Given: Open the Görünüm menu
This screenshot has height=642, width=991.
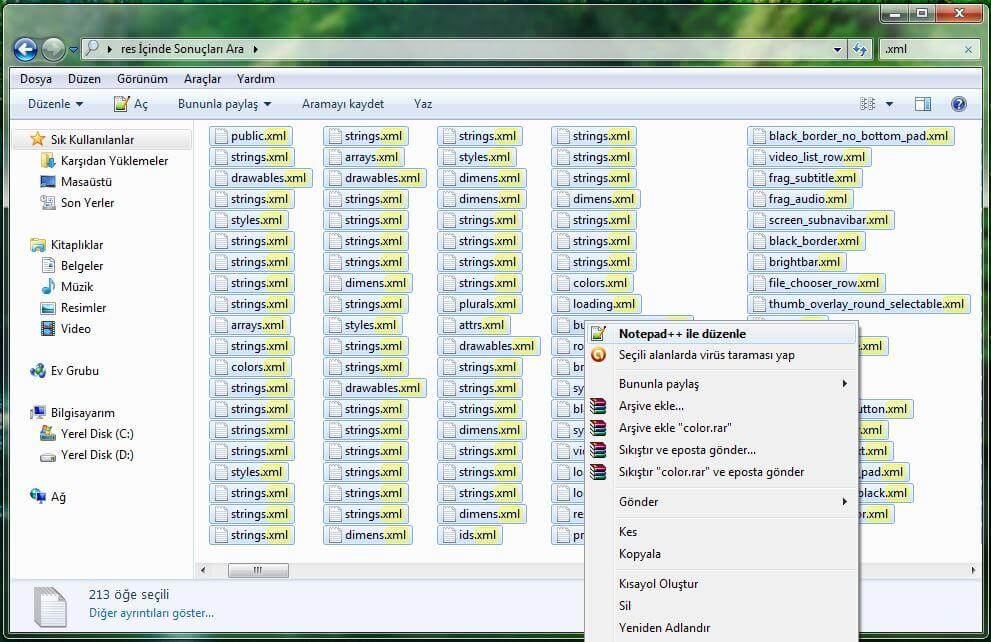Looking at the screenshot, I should (x=140, y=79).
